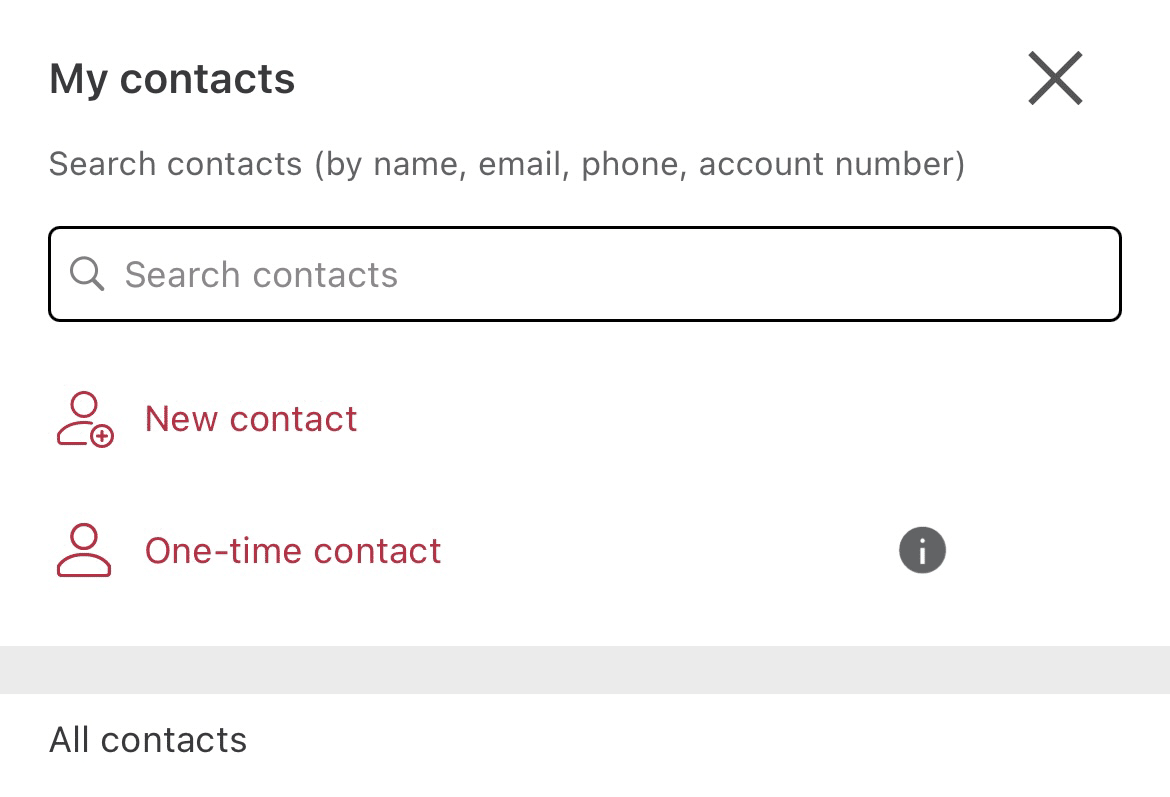Image resolution: width=1170 pixels, height=797 pixels.
Task: Click the search hint text mentioning account number
Action: pos(507,164)
